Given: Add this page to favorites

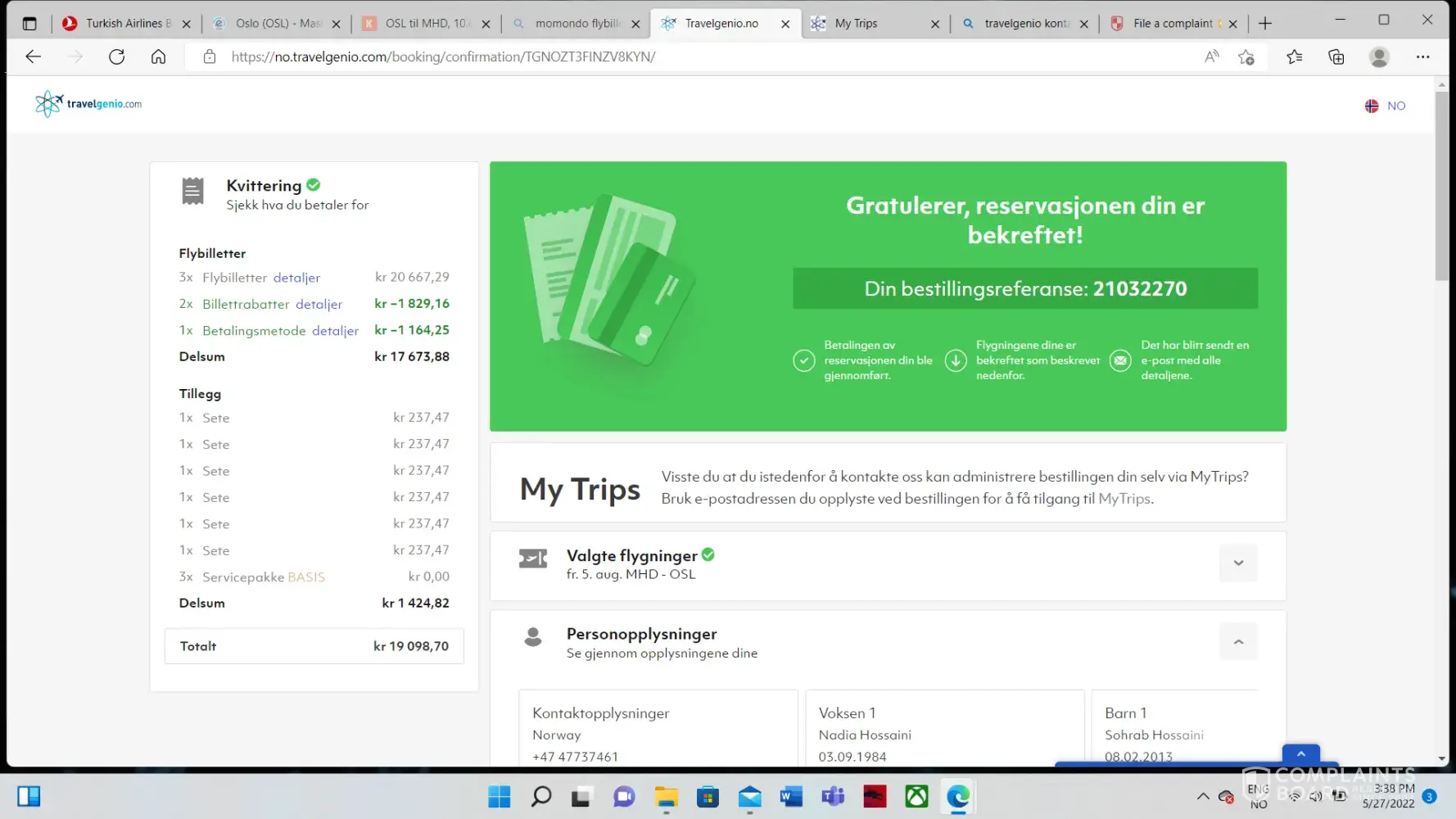Looking at the screenshot, I should coord(1246,57).
